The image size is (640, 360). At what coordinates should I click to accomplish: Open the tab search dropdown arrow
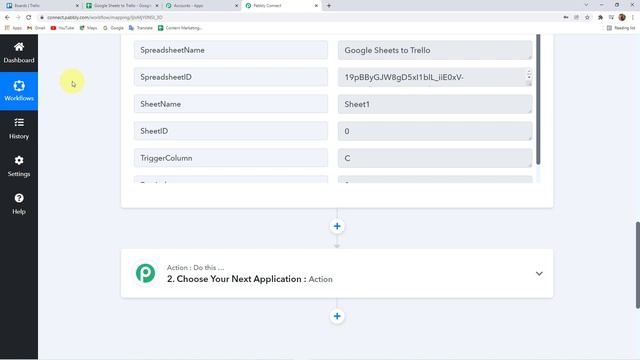(586, 5)
